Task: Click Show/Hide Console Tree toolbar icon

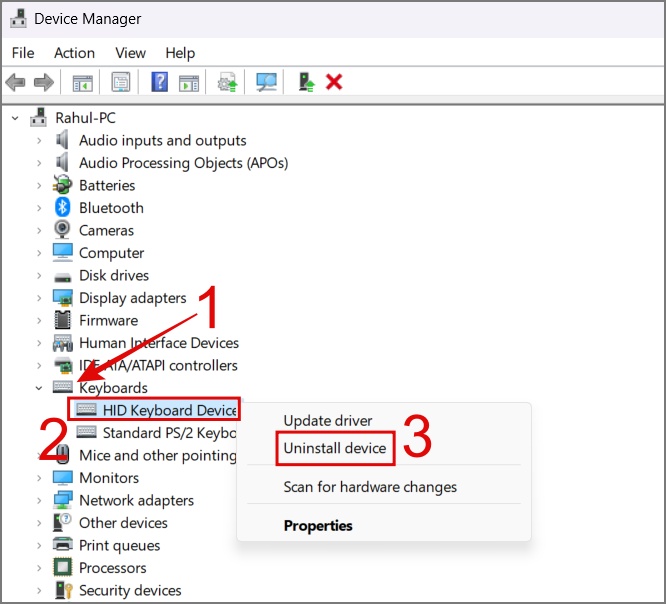Action: [x=82, y=82]
